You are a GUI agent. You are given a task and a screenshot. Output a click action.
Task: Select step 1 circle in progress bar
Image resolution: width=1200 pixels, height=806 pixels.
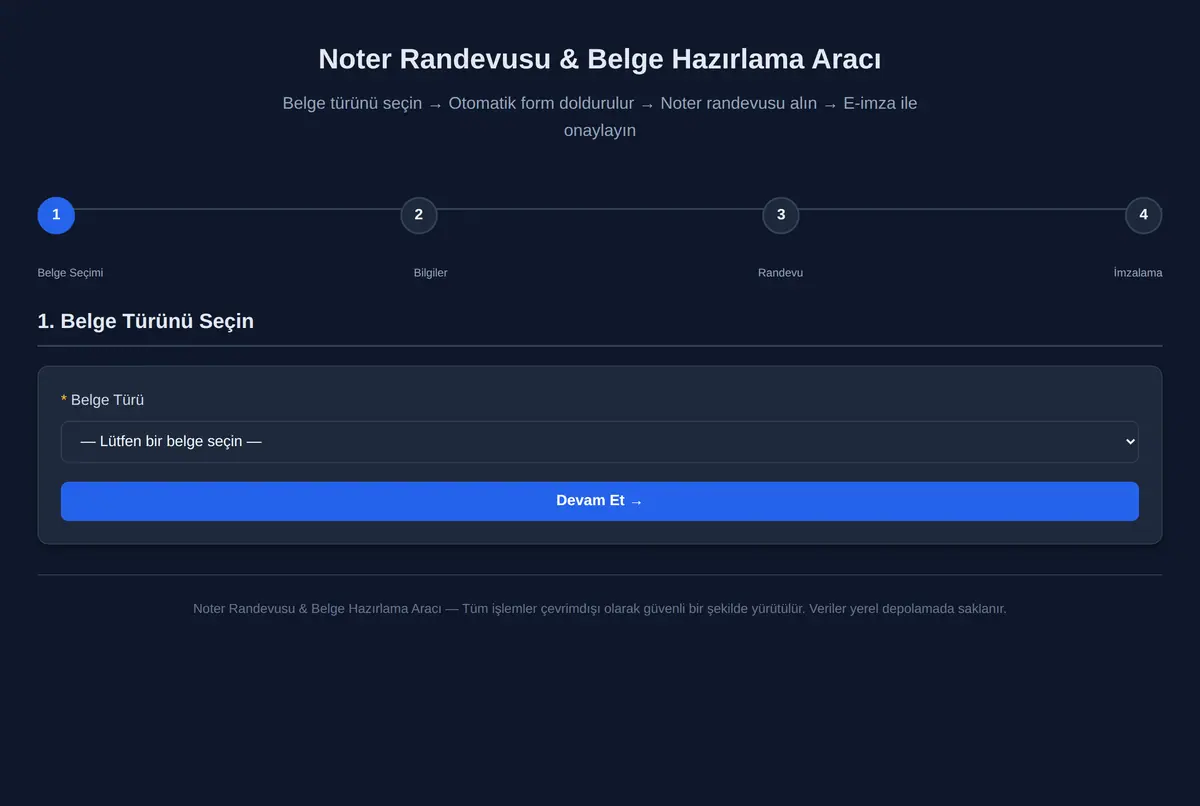[56, 215]
